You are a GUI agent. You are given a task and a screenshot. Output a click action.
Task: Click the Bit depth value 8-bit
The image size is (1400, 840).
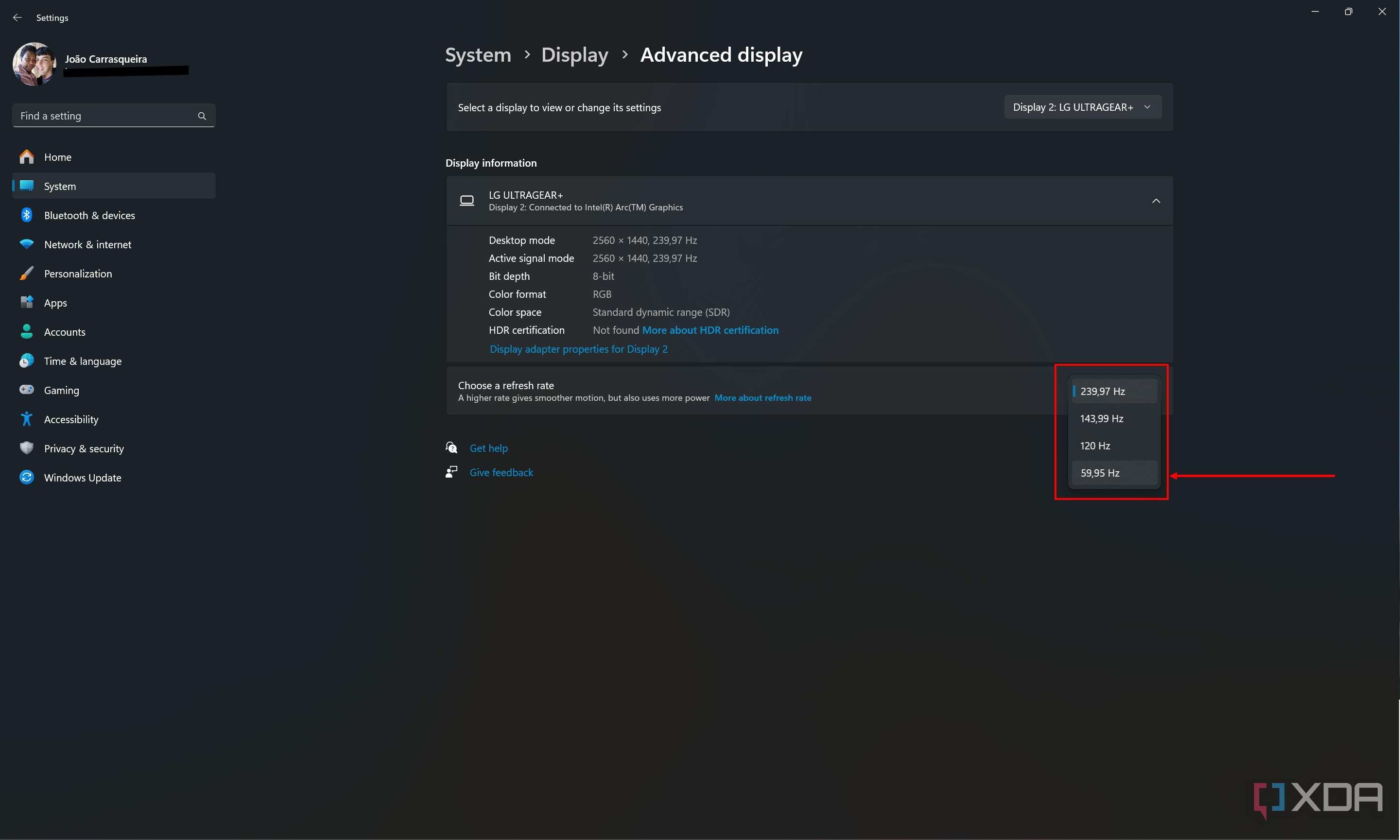pyautogui.click(x=604, y=276)
